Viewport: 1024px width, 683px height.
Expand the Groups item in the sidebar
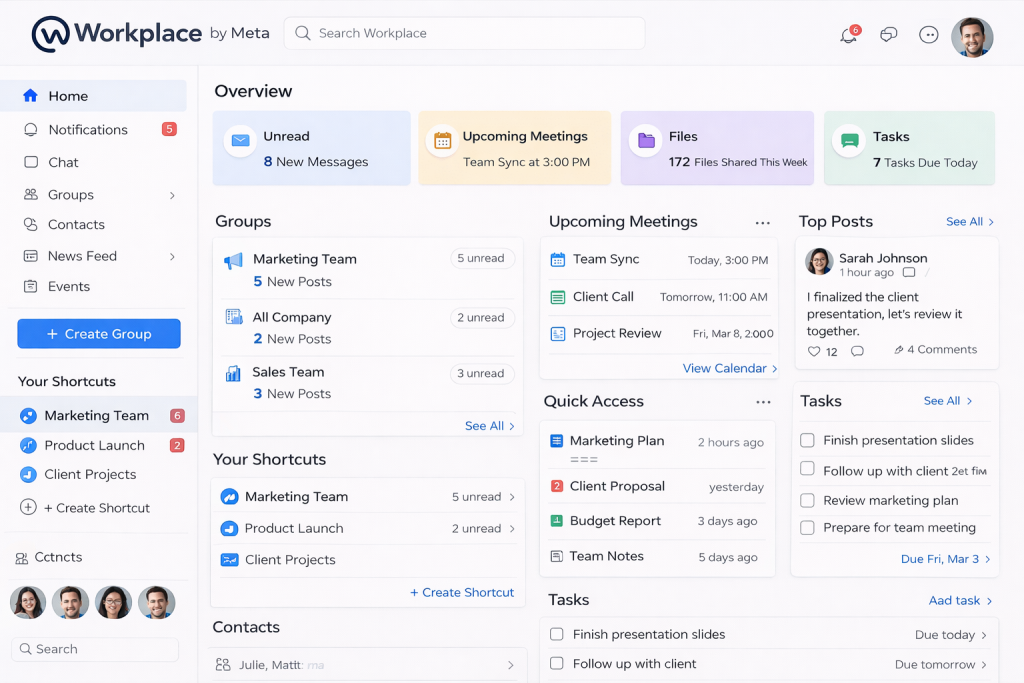pyautogui.click(x=172, y=195)
